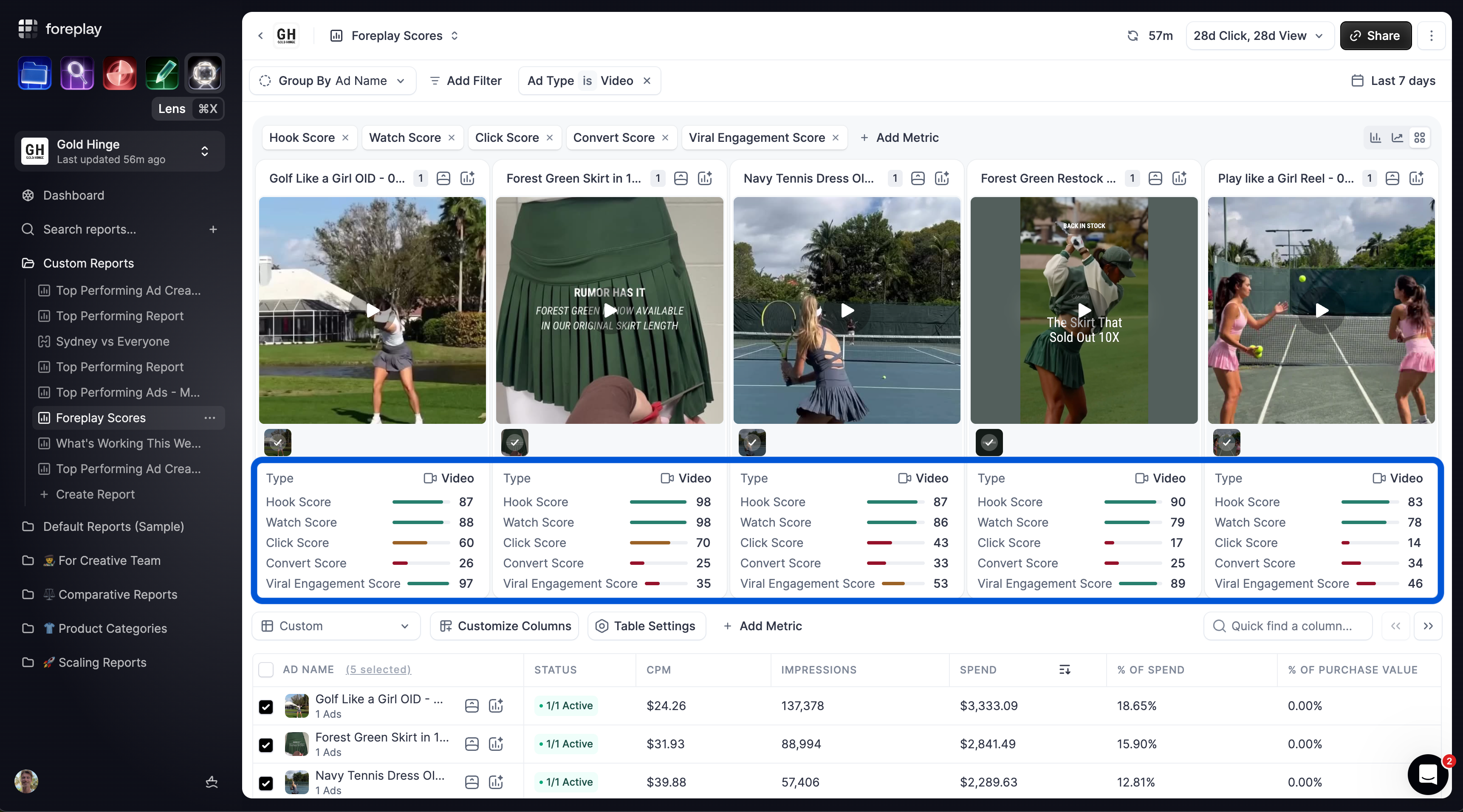
Task: Open the Top Performing Ads - M... report
Action: pos(128,392)
